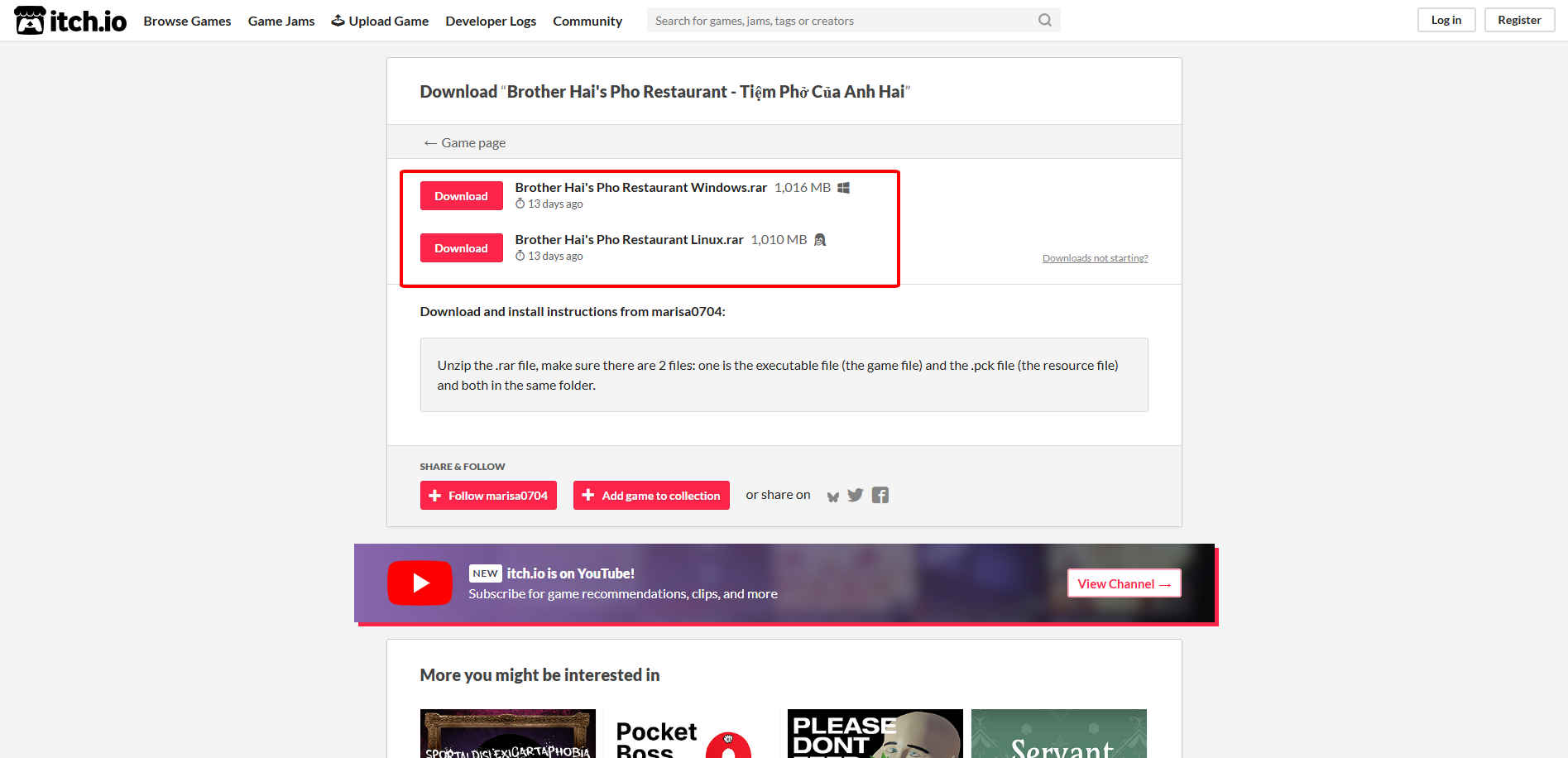The height and width of the screenshot is (758, 1568).
Task: Click the YouTube play logo
Action: (x=420, y=583)
